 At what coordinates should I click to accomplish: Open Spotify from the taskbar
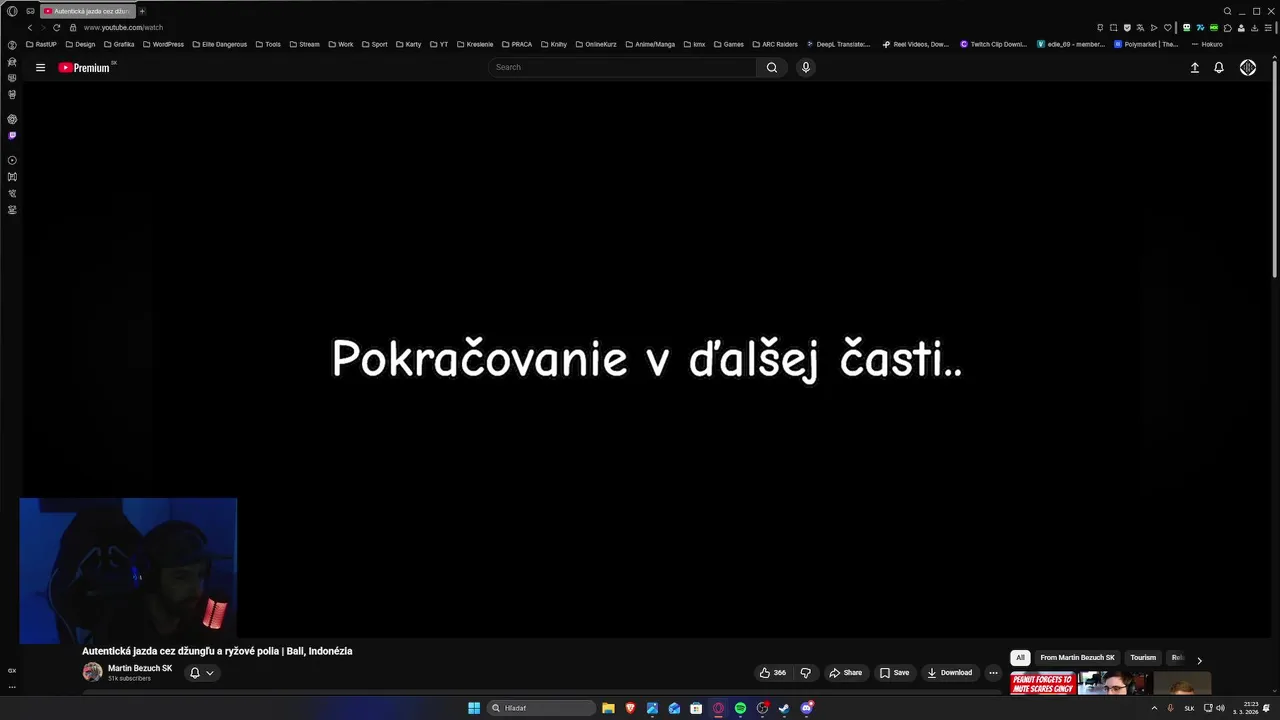click(x=740, y=708)
